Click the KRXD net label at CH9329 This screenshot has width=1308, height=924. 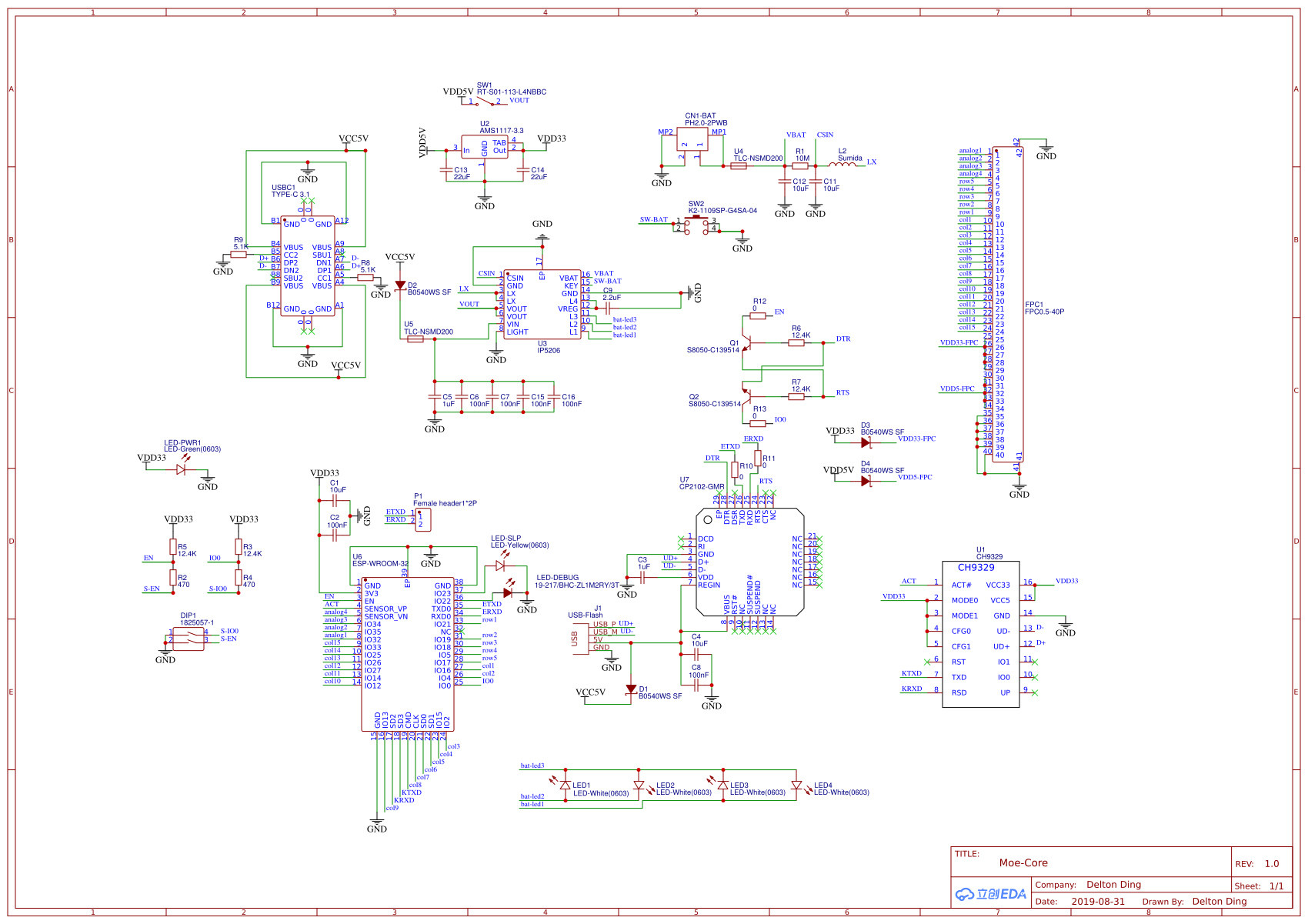coord(912,689)
